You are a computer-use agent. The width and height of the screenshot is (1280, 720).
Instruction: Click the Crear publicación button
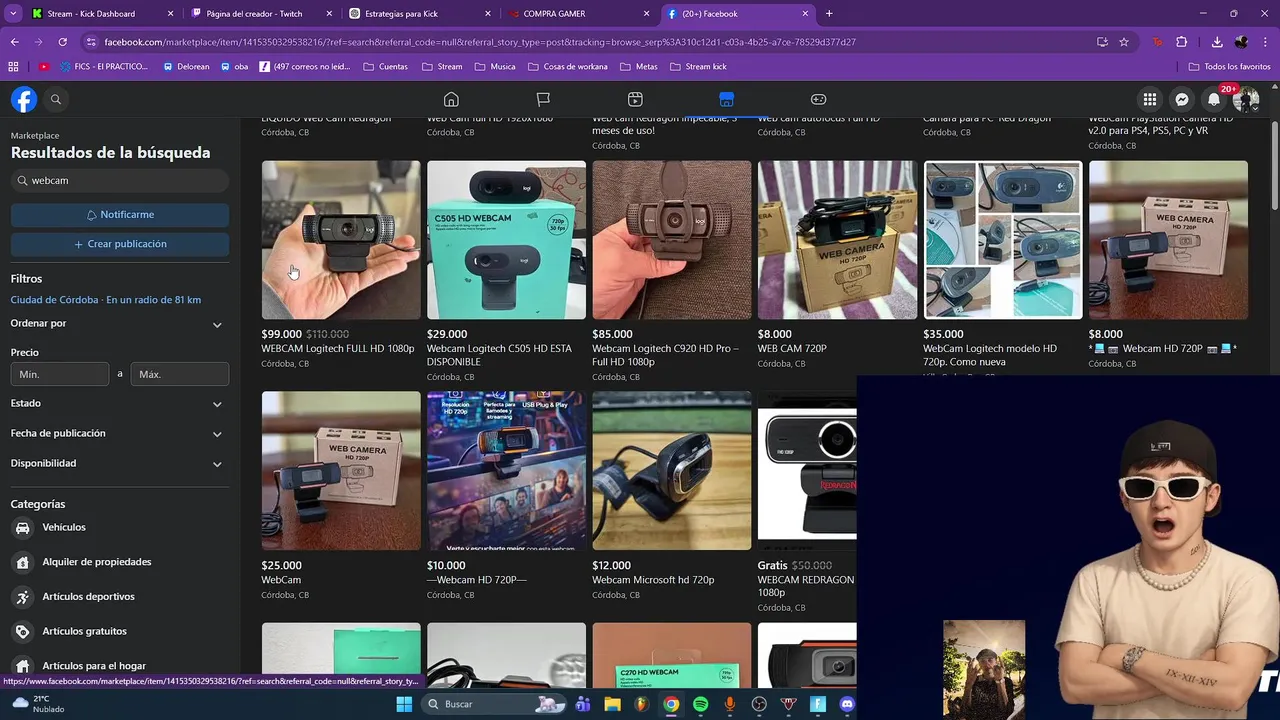pyautogui.click(x=120, y=244)
